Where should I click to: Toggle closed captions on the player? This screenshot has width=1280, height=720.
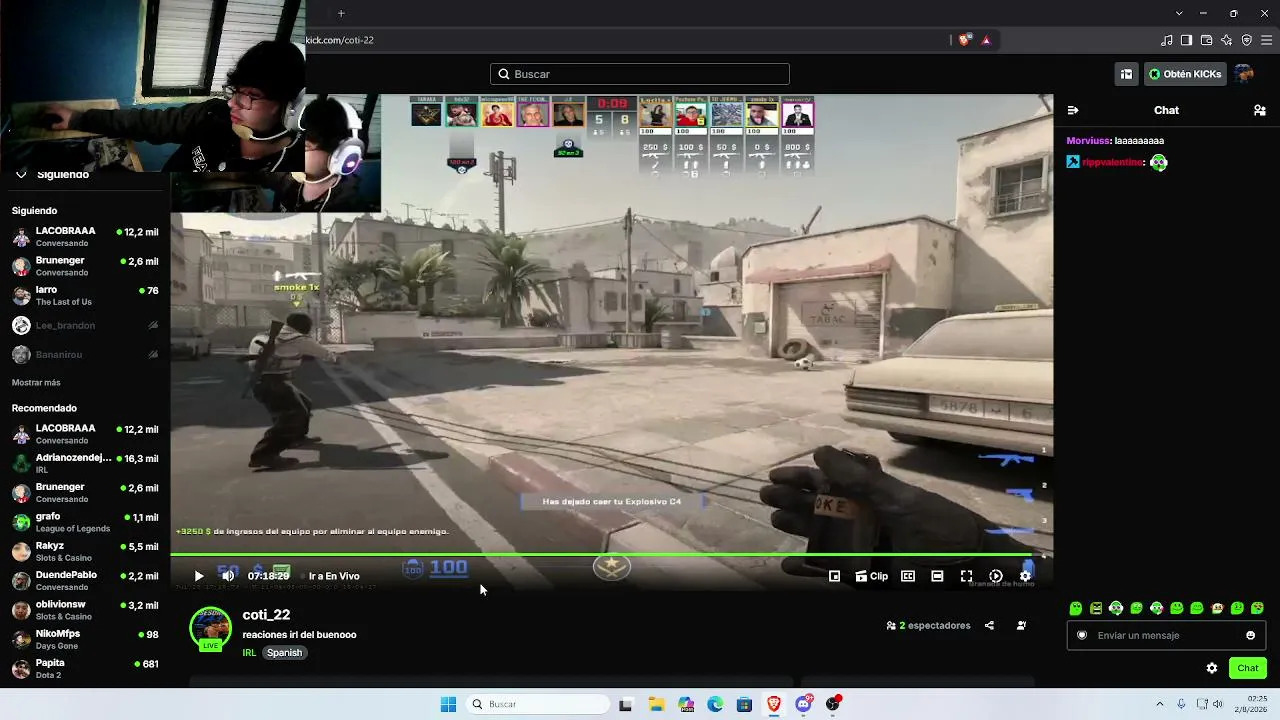click(908, 576)
